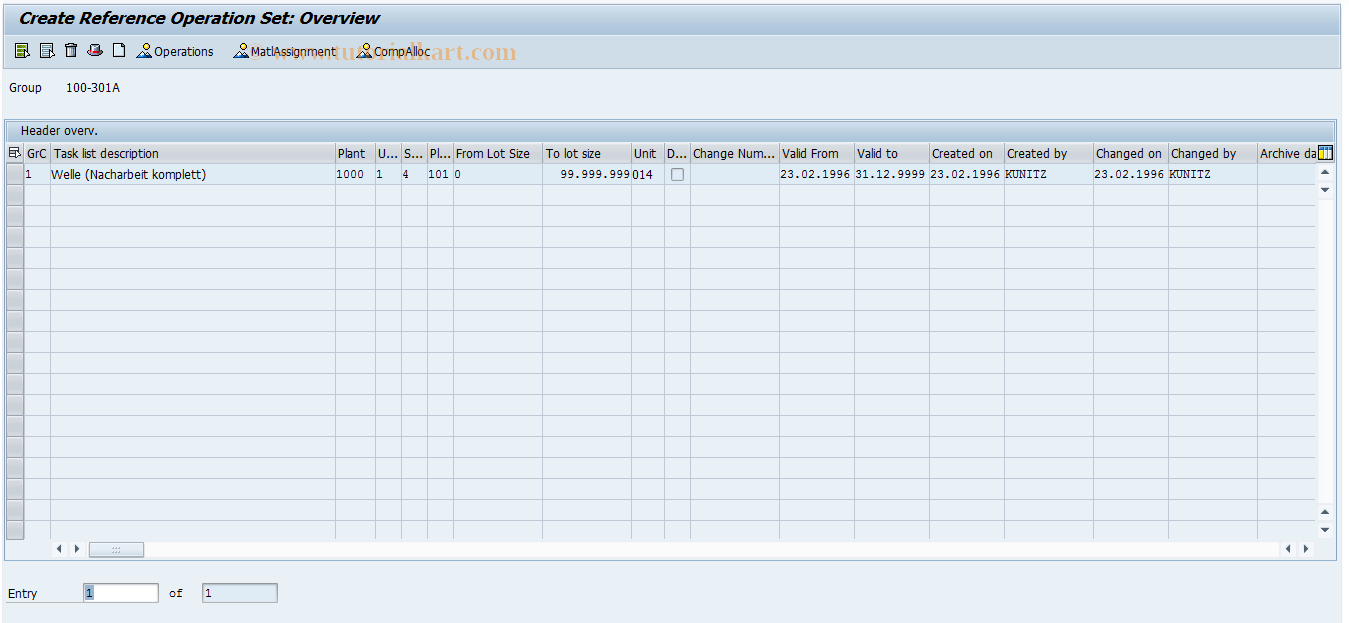Image resolution: width=1349 pixels, height=623 pixels.
Task: Click the Created on column header
Action: coord(967,153)
